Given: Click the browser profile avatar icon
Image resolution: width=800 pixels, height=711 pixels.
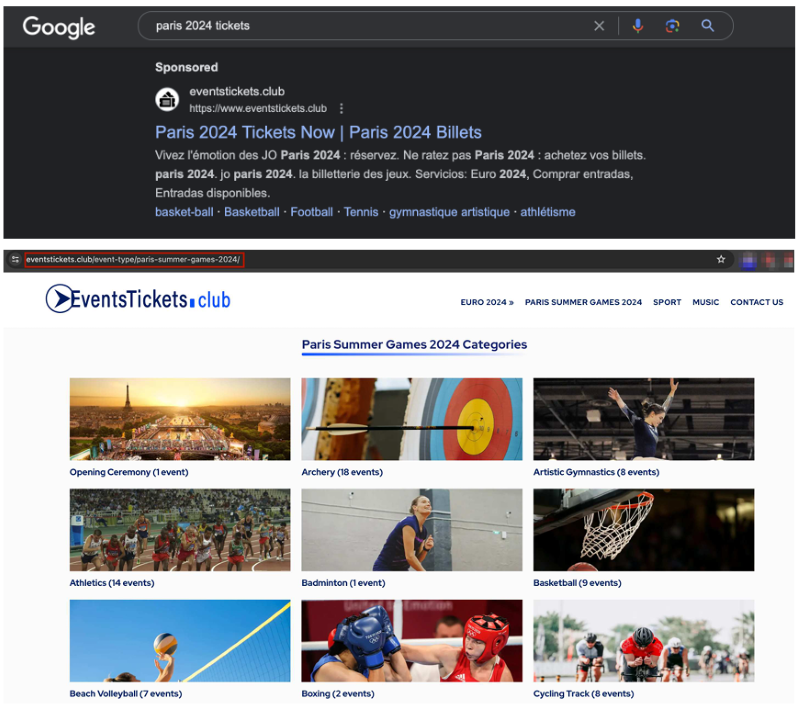Looking at the screenshot, I should (x=749, y=259).
